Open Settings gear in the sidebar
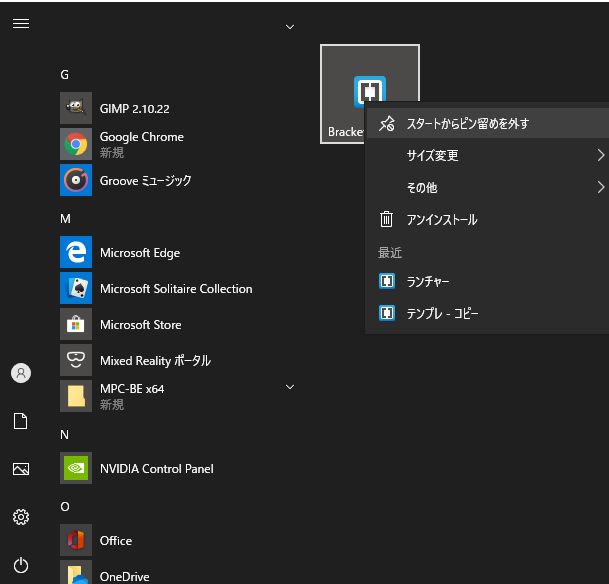The width and height of the screenshot is (609, 584). pos(21,517)
